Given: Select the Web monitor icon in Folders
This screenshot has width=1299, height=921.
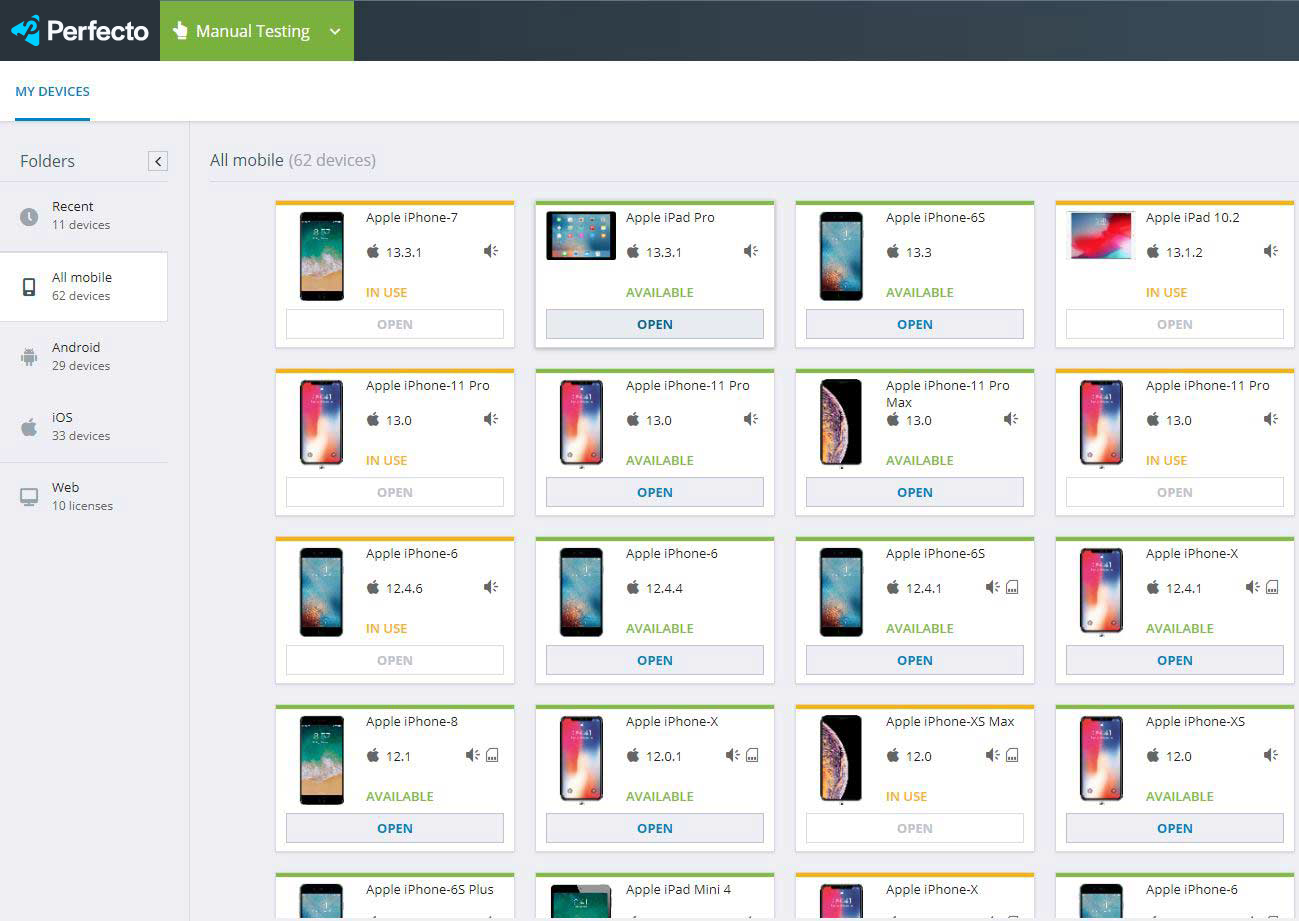Looking at the screenshot, I should coord(29,497).
